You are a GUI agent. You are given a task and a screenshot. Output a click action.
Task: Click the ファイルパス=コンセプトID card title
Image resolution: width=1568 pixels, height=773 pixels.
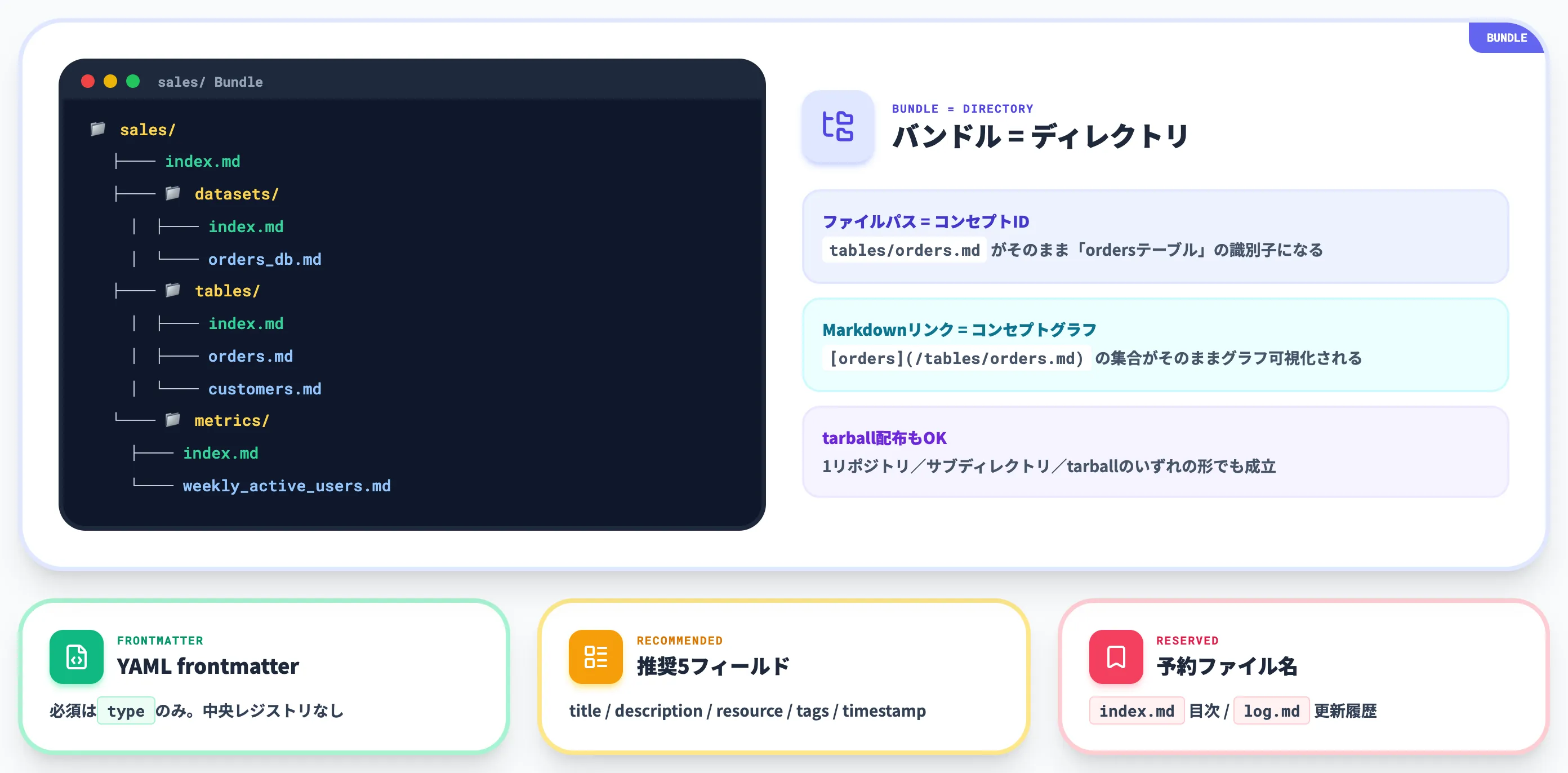(925, 222)
